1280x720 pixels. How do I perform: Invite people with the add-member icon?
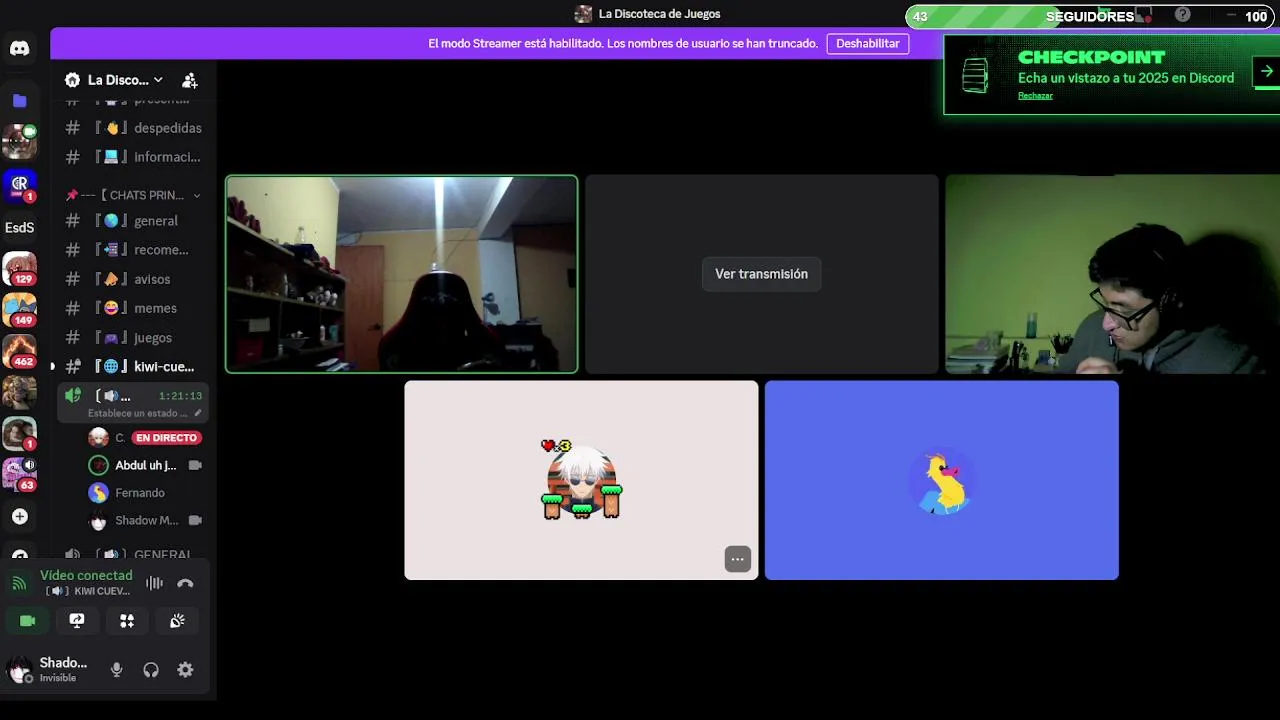[190, 80]
